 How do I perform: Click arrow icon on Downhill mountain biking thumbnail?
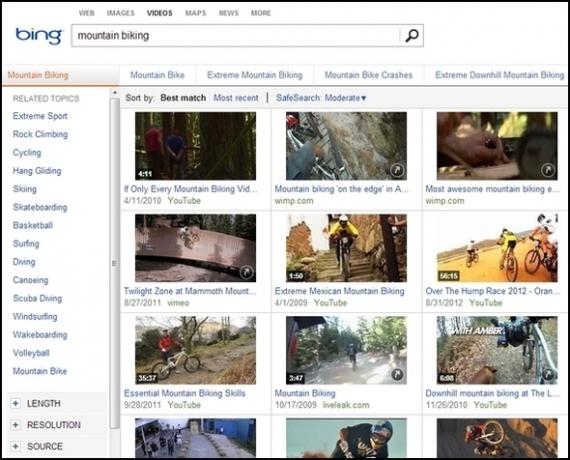(548, 374)
